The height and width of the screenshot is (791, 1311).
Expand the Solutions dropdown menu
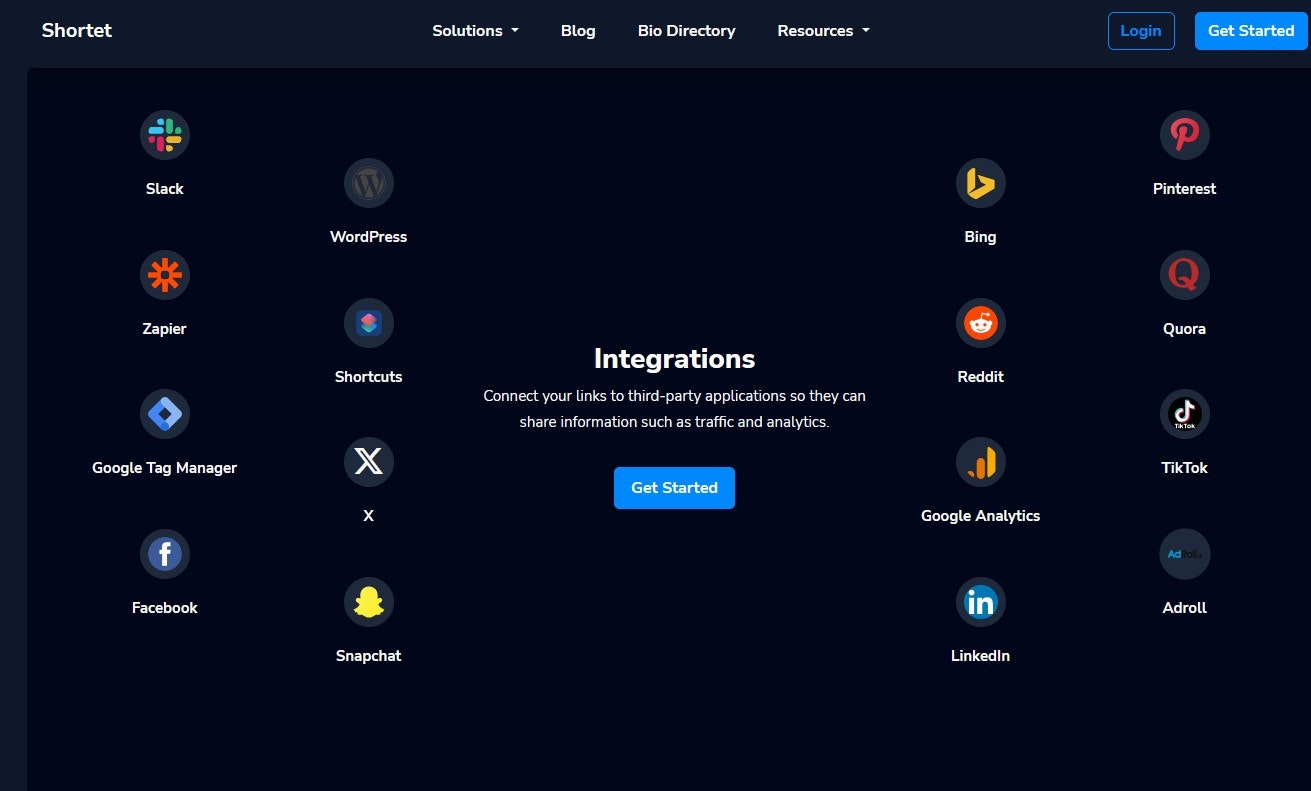click(x=475, y=31)
